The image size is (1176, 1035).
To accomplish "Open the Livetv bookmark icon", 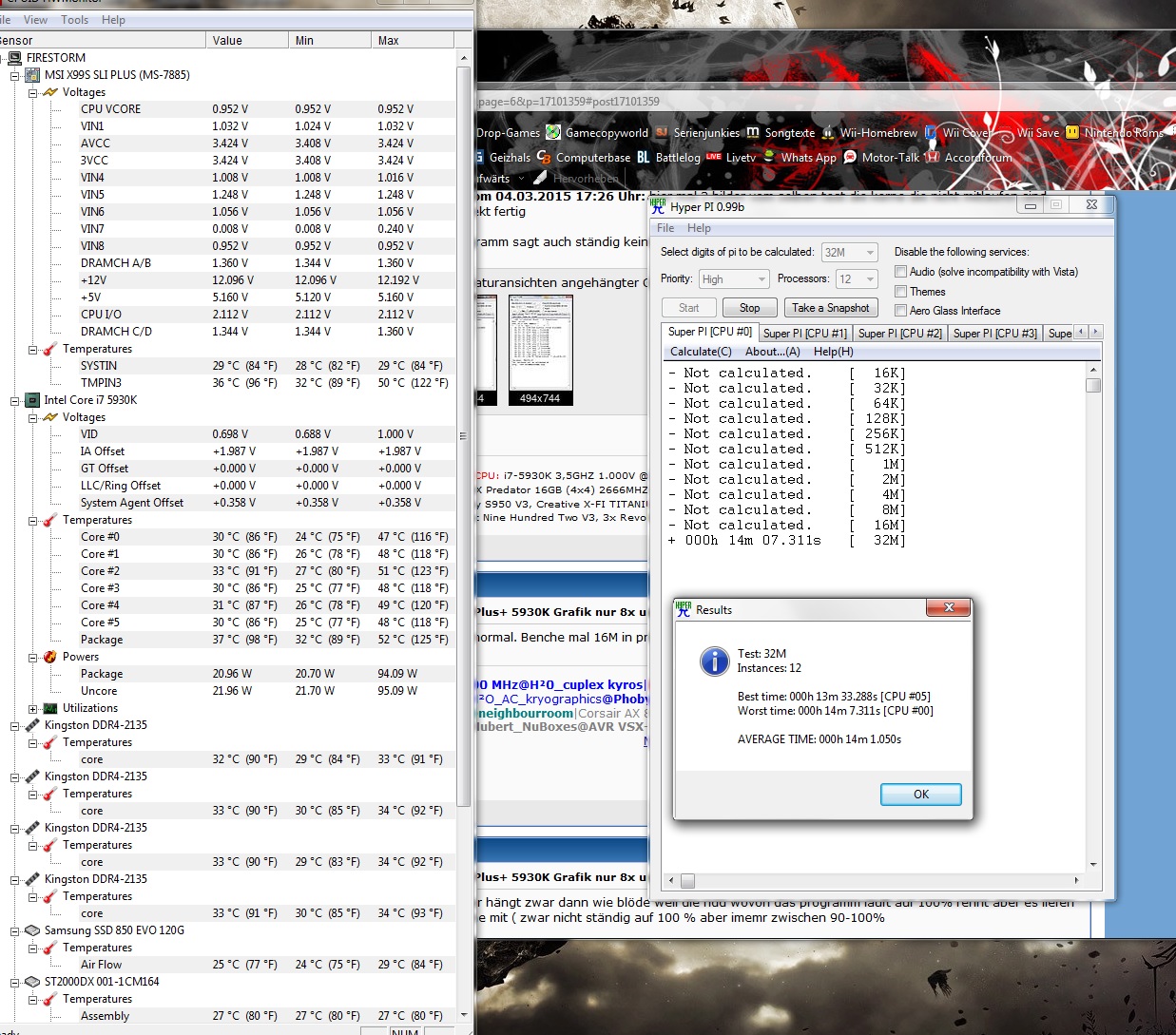I will 714,158.
